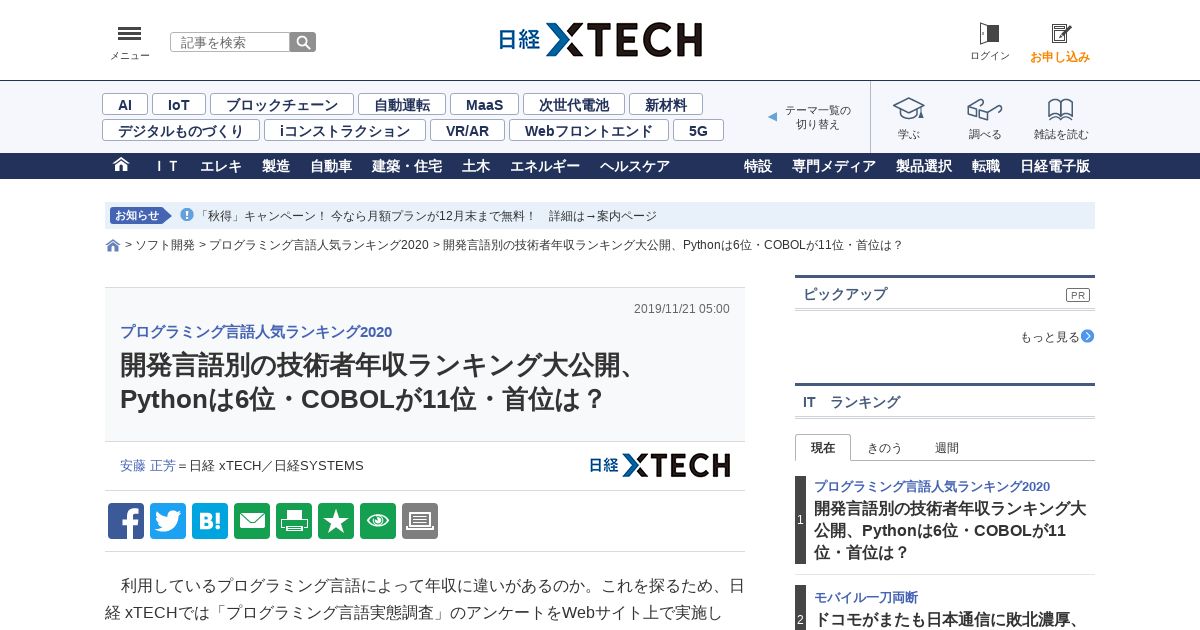Click the お申し込み notepad icon
This screenshot has height=630, width=1200.
click(1061, 34)
